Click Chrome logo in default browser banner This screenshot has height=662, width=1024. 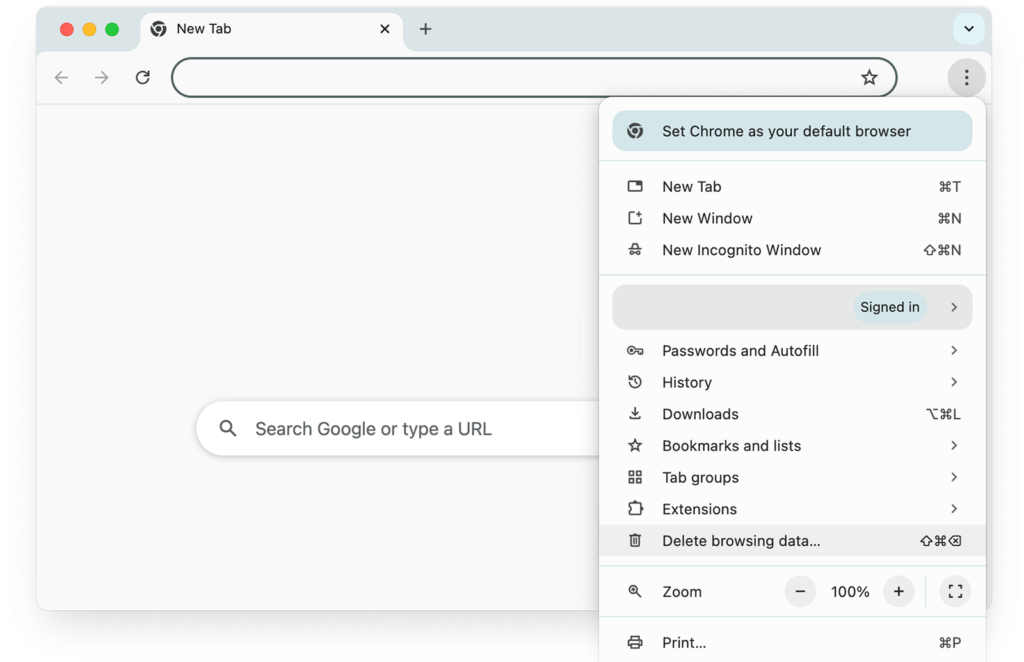point(635,131)
